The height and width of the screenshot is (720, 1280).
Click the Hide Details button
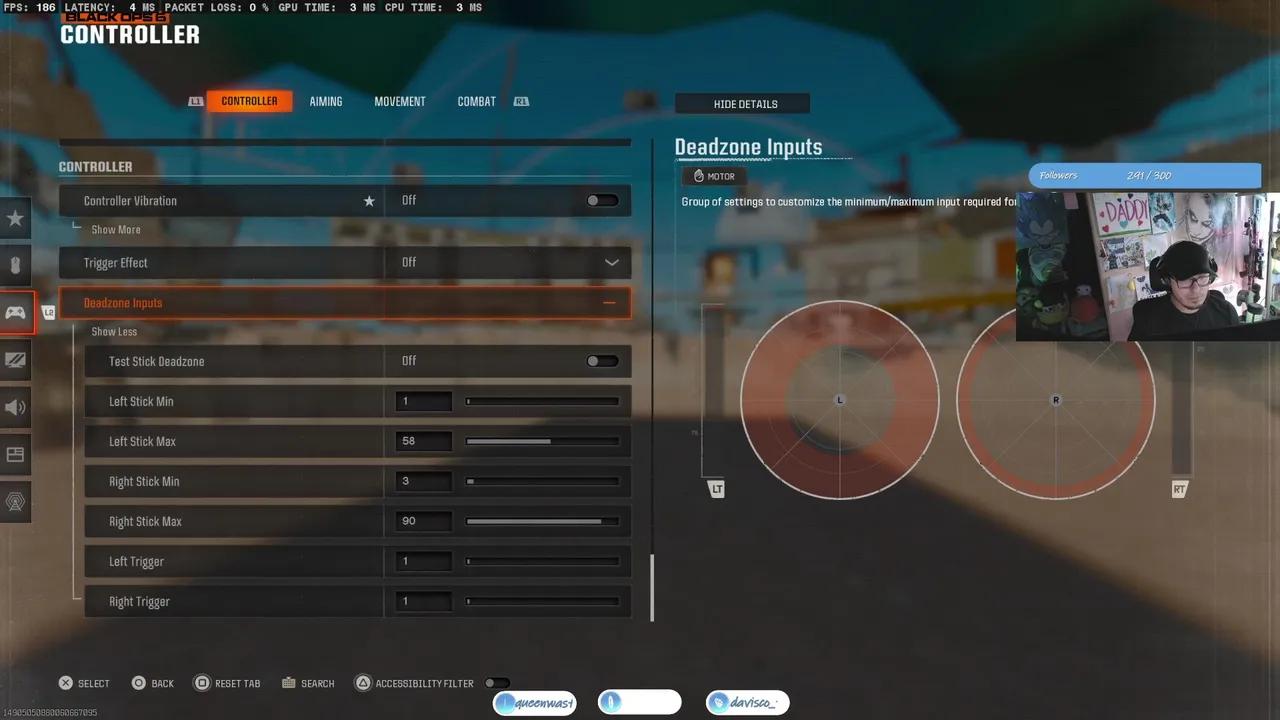[x=743, y=104]
